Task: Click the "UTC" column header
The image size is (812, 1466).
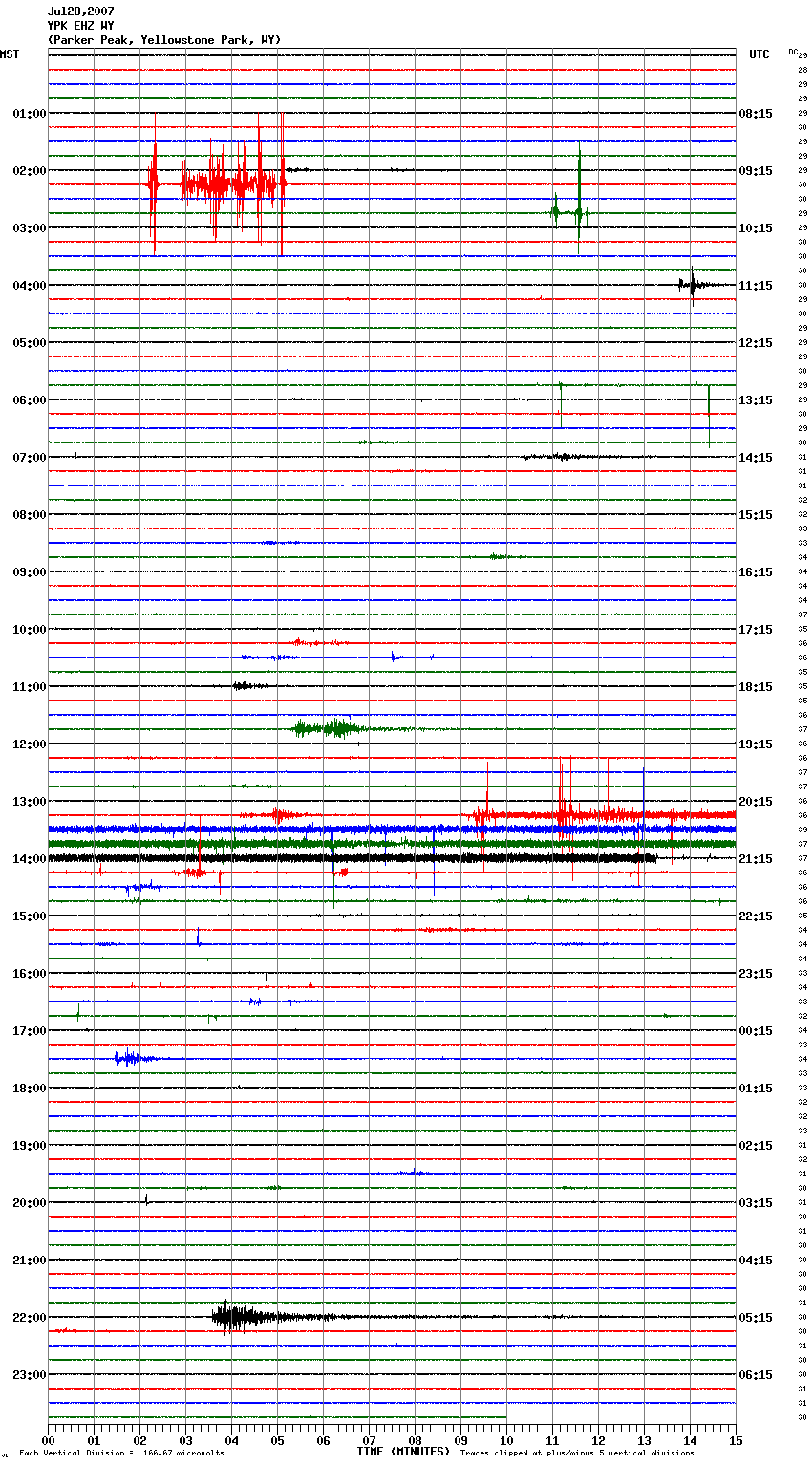Action: click(x=759, y=54)
